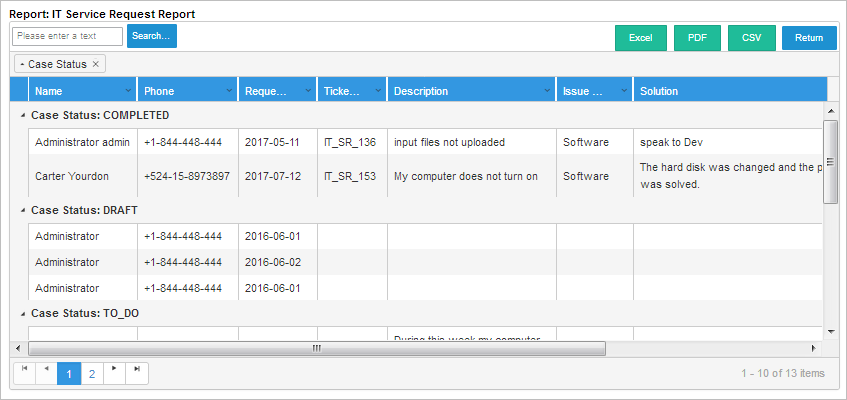Screen dimensions: 847x400
Task: Remove the Case Status grouping chip
Action: [95, 64]
